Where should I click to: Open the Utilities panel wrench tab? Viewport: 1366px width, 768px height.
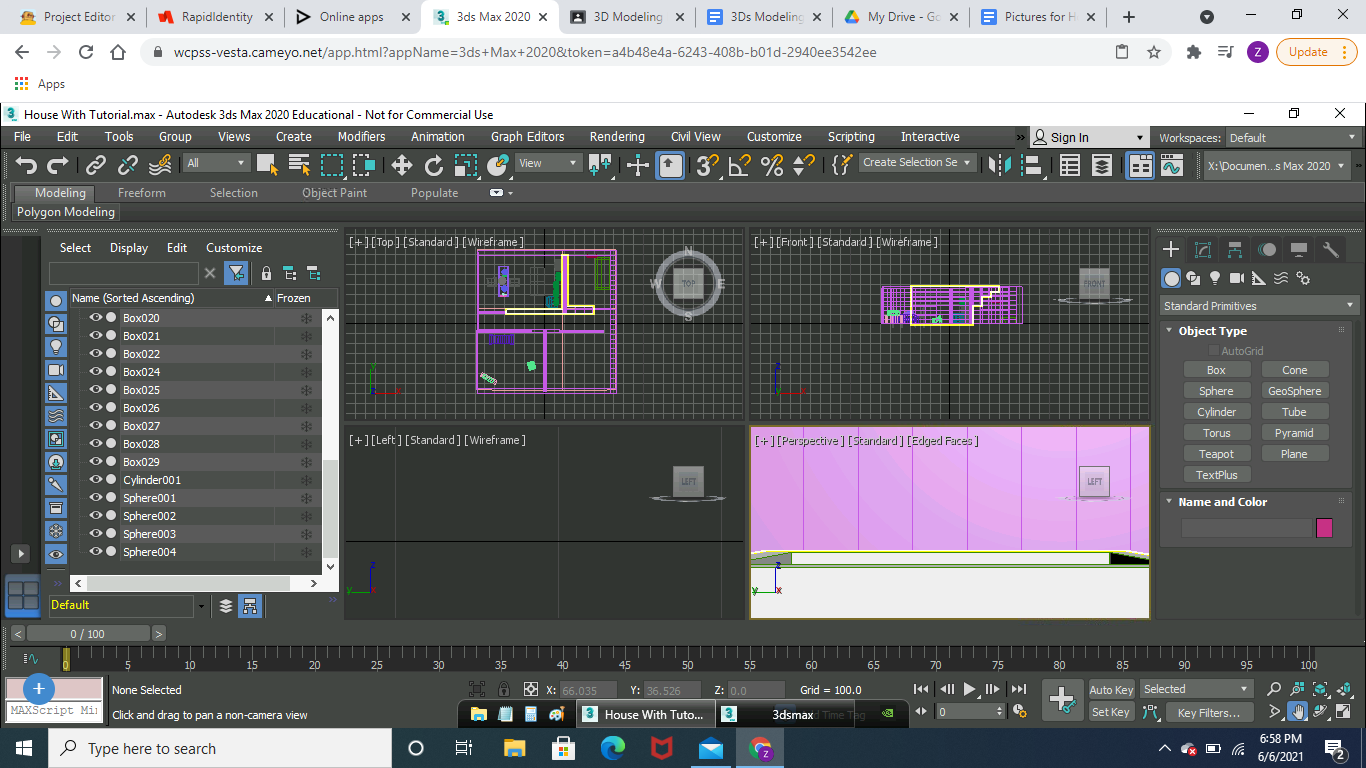pos(1331,250)
